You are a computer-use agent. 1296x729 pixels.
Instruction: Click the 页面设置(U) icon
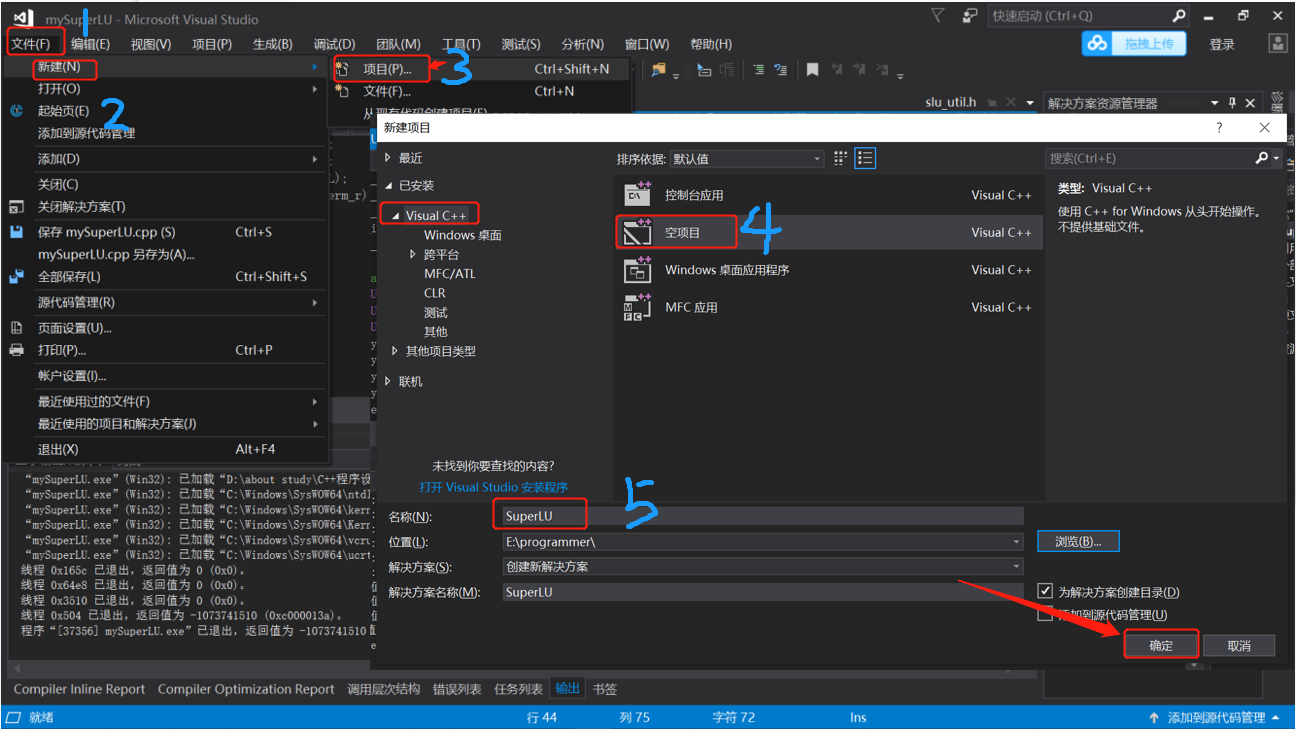(x=16, y=328)
